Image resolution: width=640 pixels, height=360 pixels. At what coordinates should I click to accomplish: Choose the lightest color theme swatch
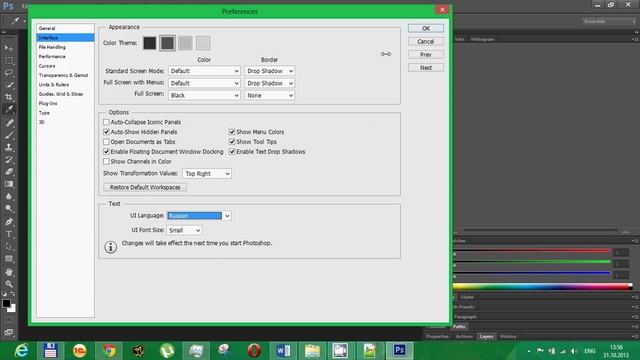point(203,43)
